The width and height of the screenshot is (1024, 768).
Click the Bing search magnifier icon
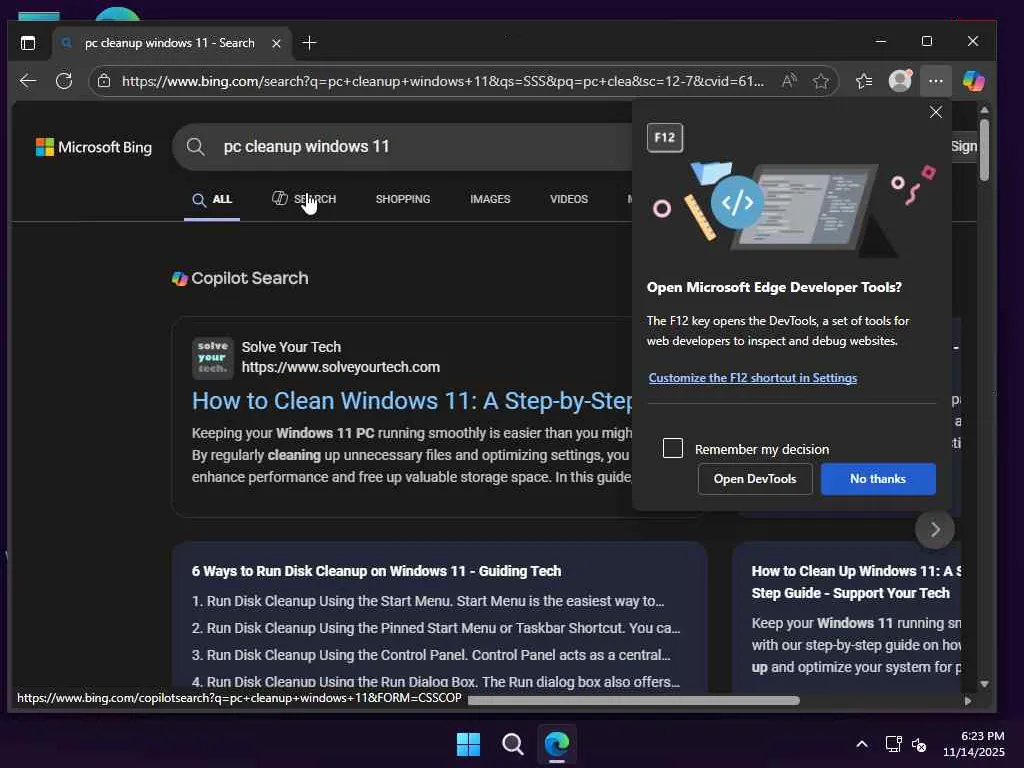195,147
